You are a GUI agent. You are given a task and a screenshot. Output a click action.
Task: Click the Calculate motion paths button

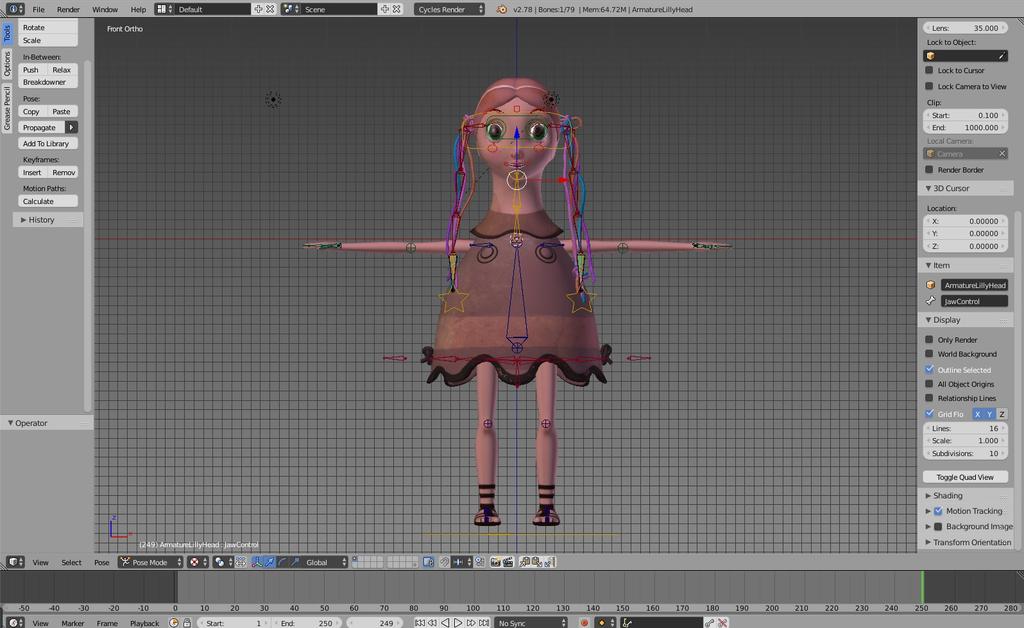(x=48, y=201)
